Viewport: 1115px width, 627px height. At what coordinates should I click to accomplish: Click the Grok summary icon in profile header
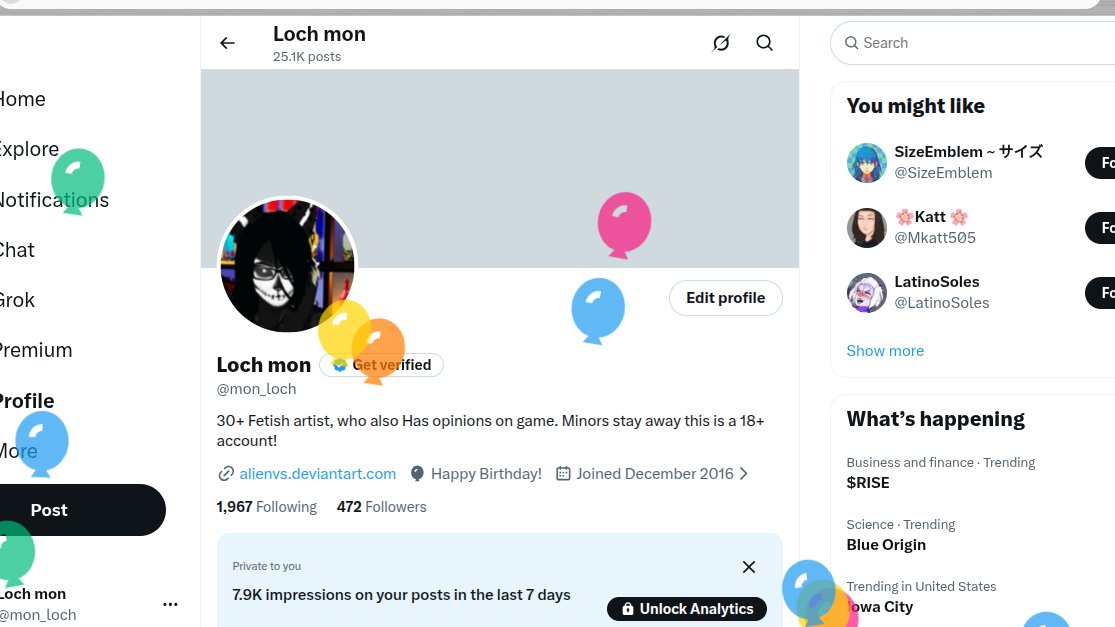[x=721, y=43]
